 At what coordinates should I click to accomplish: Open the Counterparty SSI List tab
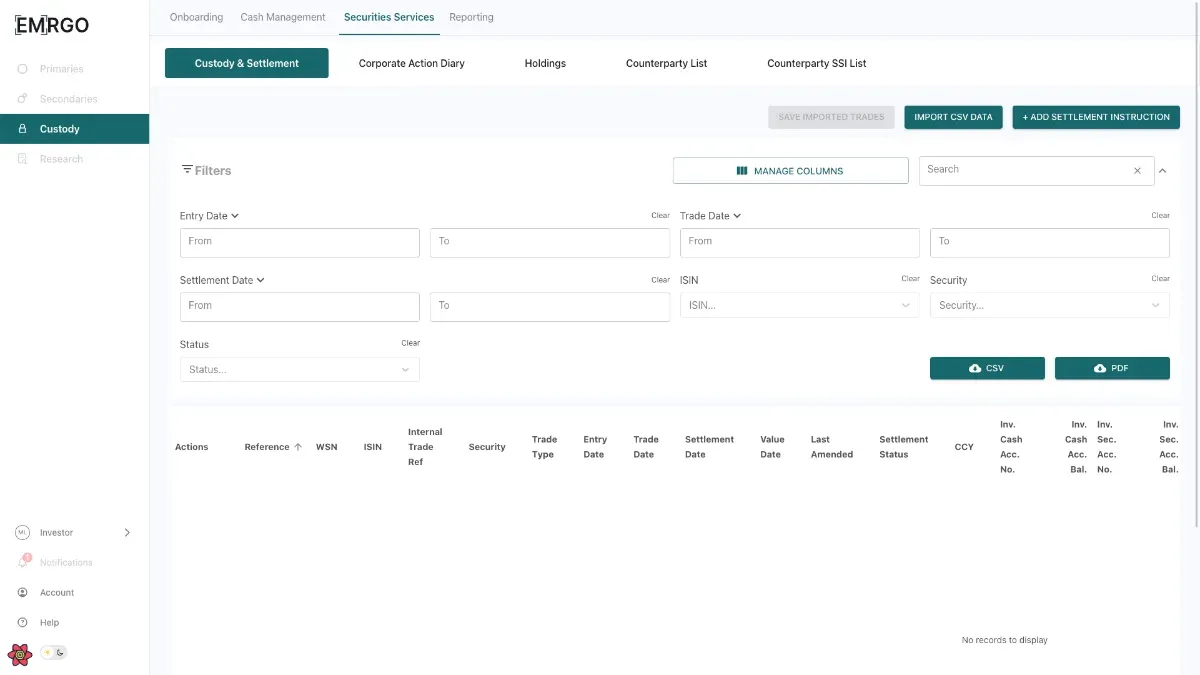click(x=817, y=63)
